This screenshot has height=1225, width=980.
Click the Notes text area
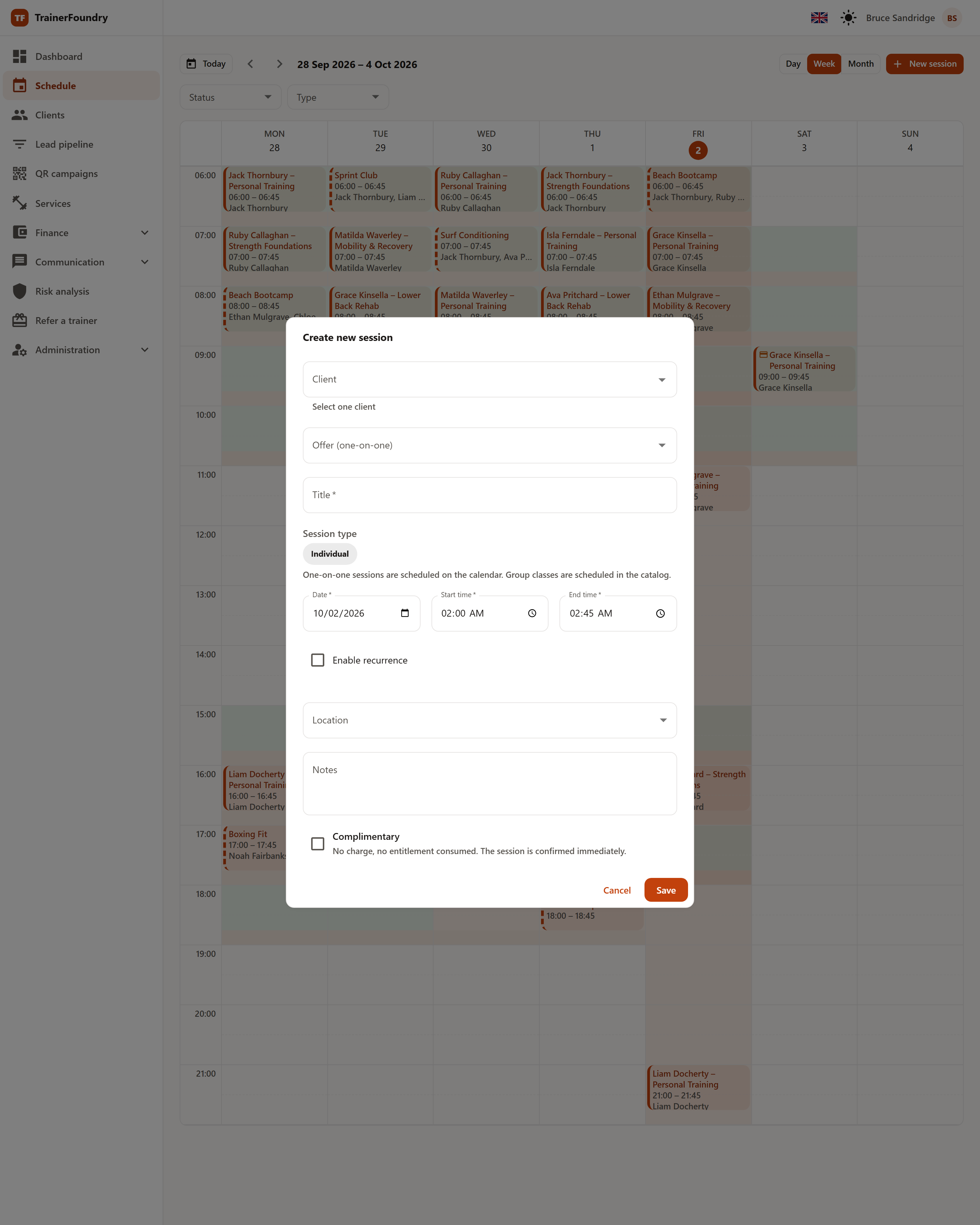pos(489,784)
